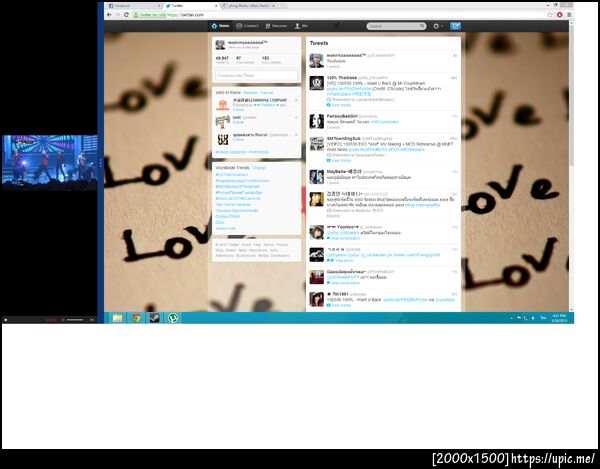Open the Me profile page
The width and height of the screenshot is (600, 469).
click(301, 26)
